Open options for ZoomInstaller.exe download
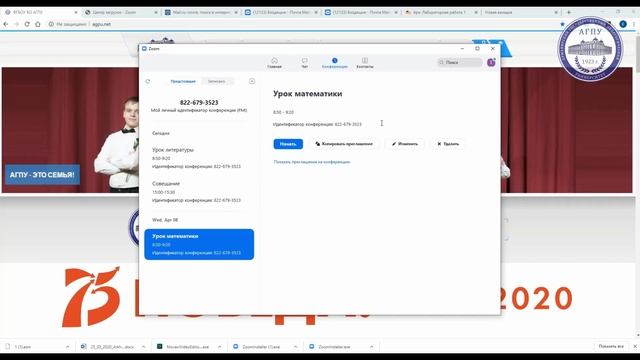640x360 pixels. click(x=371, y=347)
